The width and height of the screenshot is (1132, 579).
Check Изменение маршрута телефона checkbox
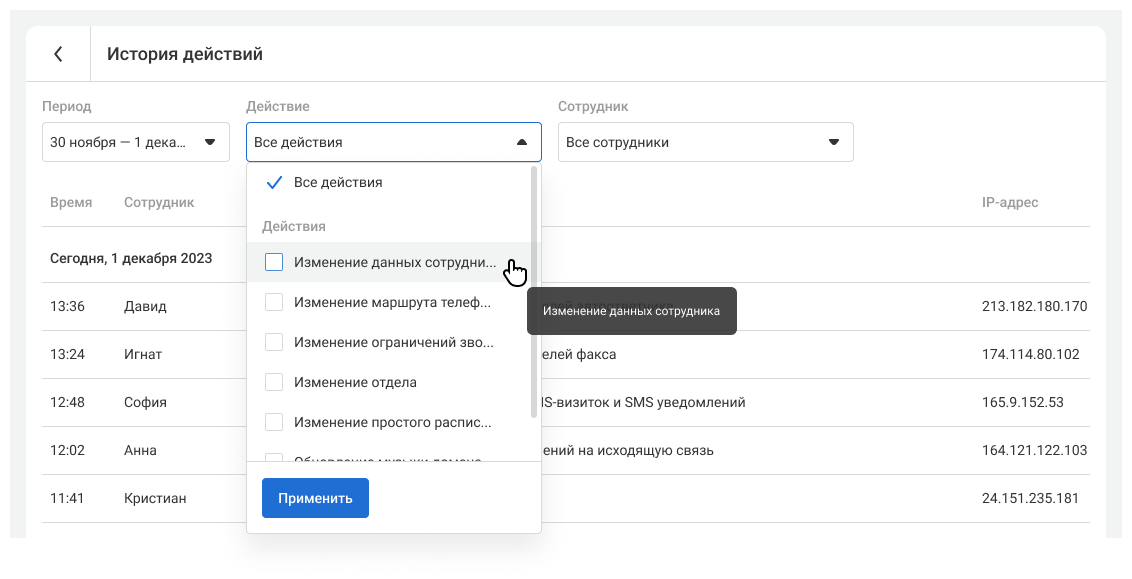pos(274,302)
